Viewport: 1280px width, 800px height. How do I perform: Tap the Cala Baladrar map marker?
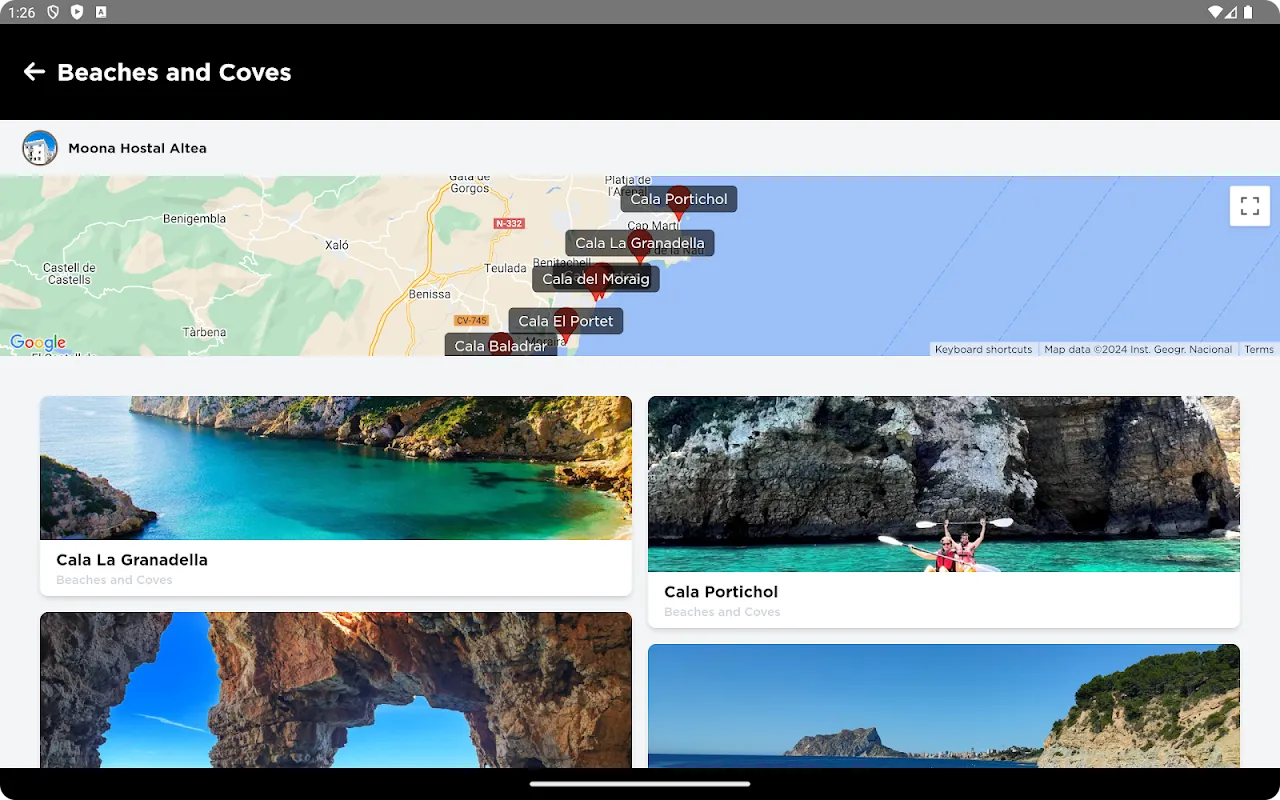click(x=500, y=346)
